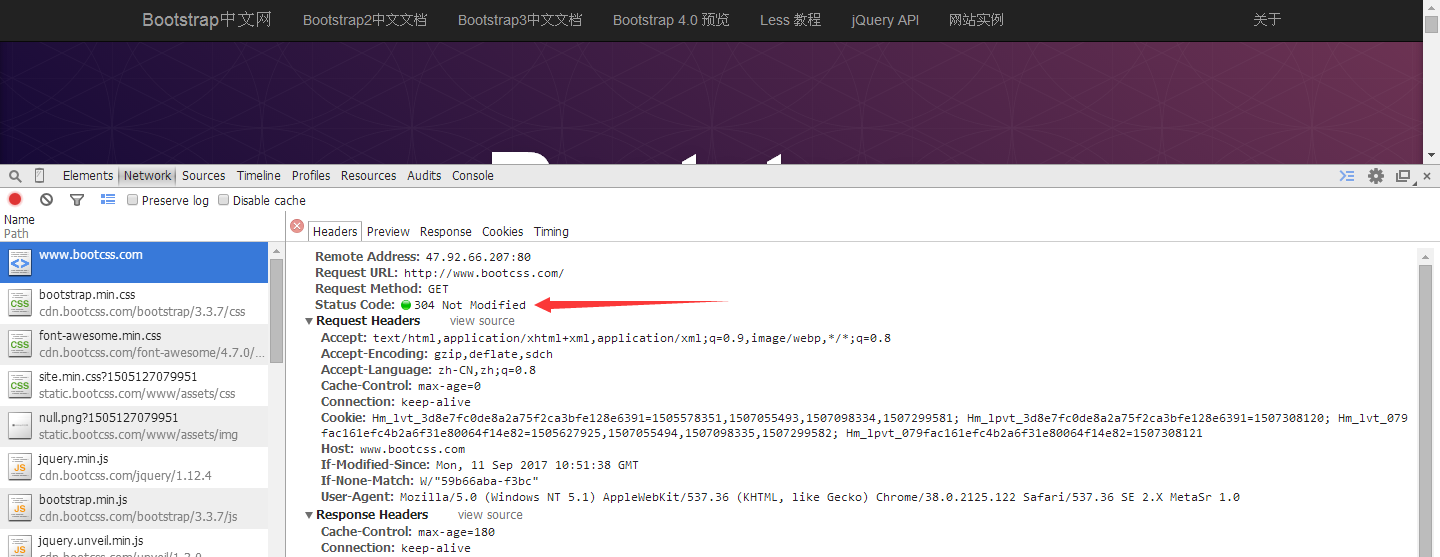Click the Bootstrap中文网 brand link
Viewport: 1440px width, 557px height.
click(x=207, y=20)
